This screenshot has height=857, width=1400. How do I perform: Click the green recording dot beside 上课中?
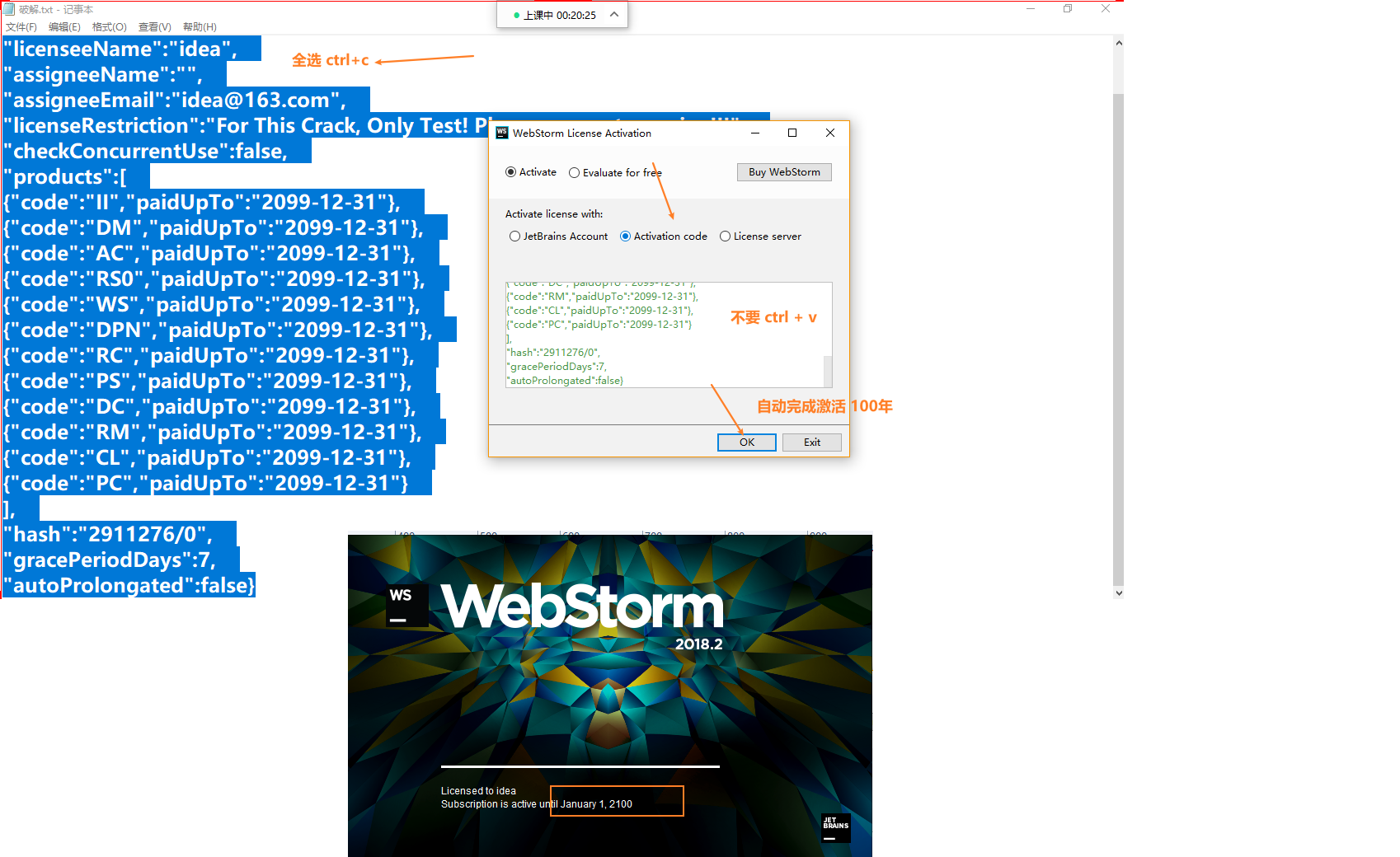click(x=516, y=16)
